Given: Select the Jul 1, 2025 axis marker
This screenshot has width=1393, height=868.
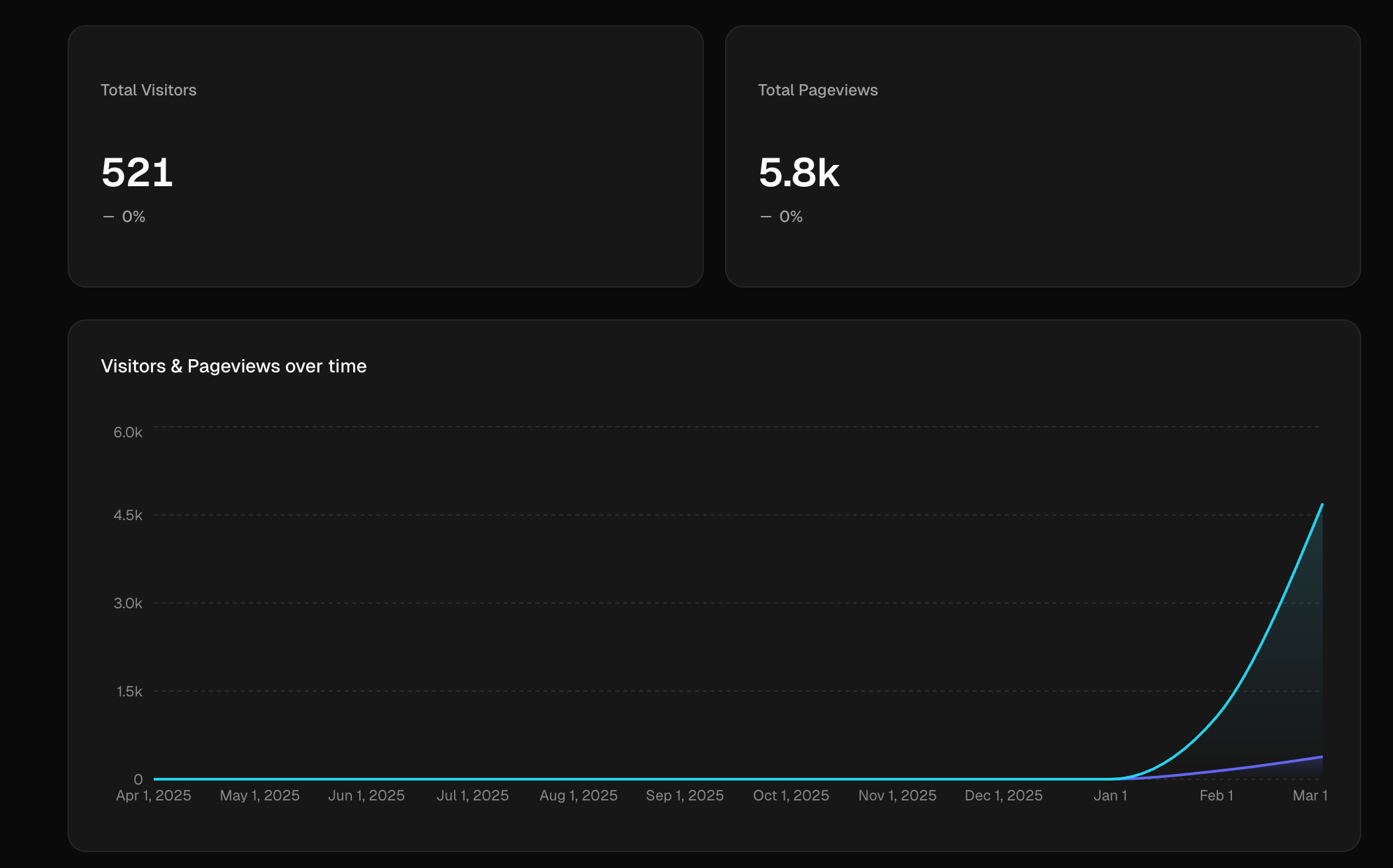Looking at the screenshot, I should pyautogui.click(x=473, y=795).
